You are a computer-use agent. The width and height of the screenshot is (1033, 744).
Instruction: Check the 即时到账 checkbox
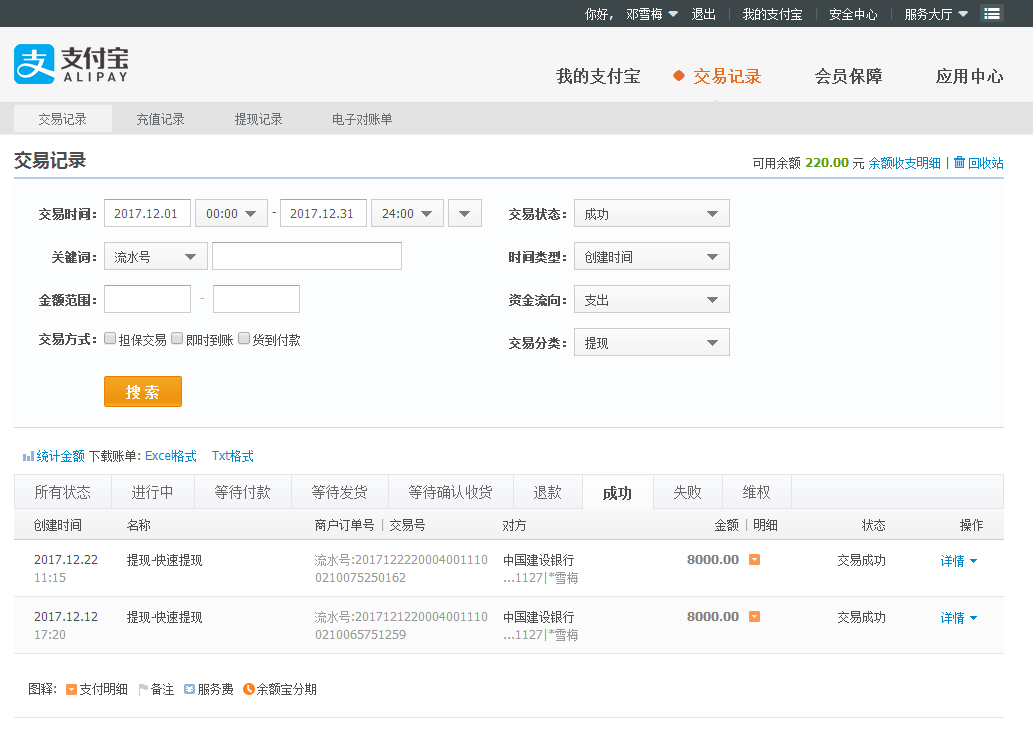[177, 339]
